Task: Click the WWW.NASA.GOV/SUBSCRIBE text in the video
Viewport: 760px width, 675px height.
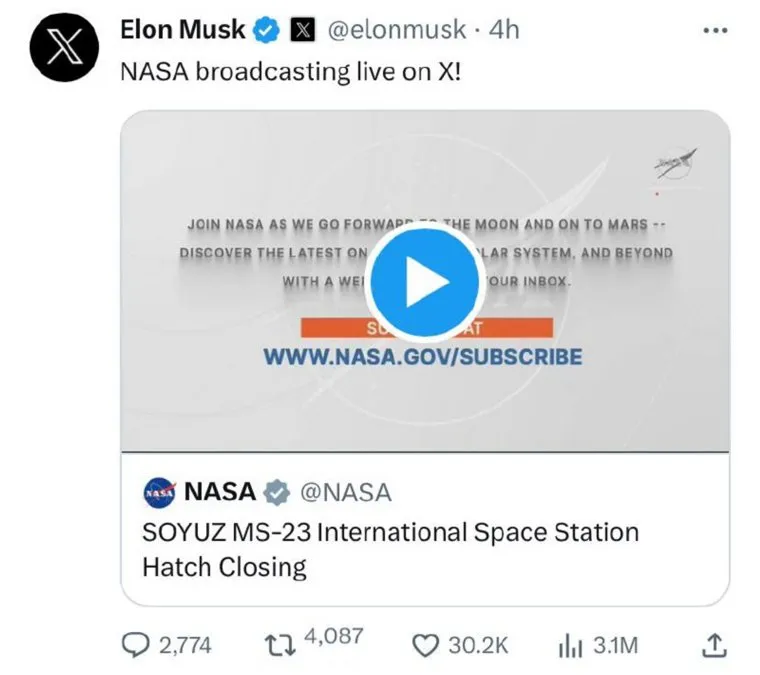Action: click(422, 357)
